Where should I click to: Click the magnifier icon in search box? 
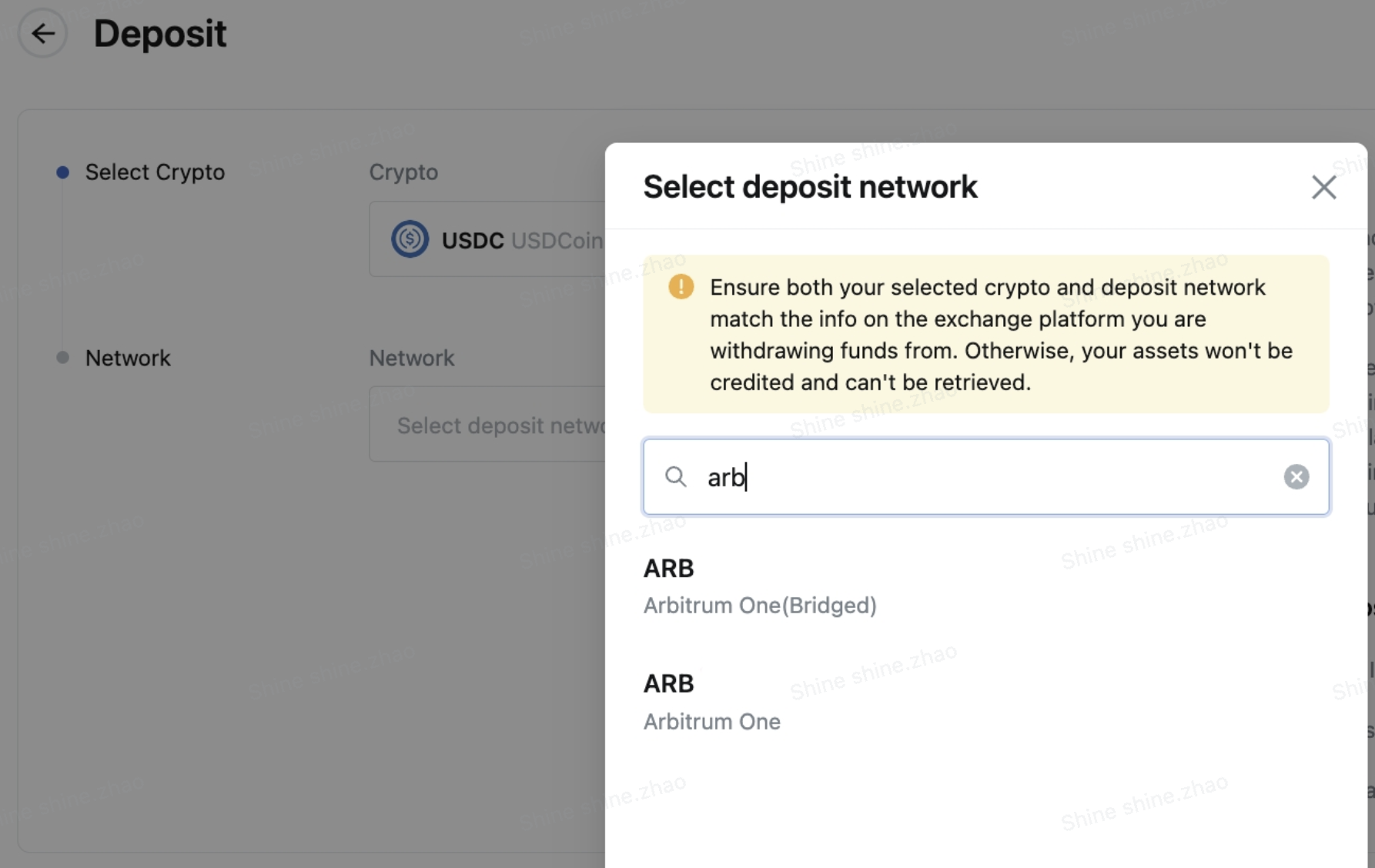click(675, 477)
